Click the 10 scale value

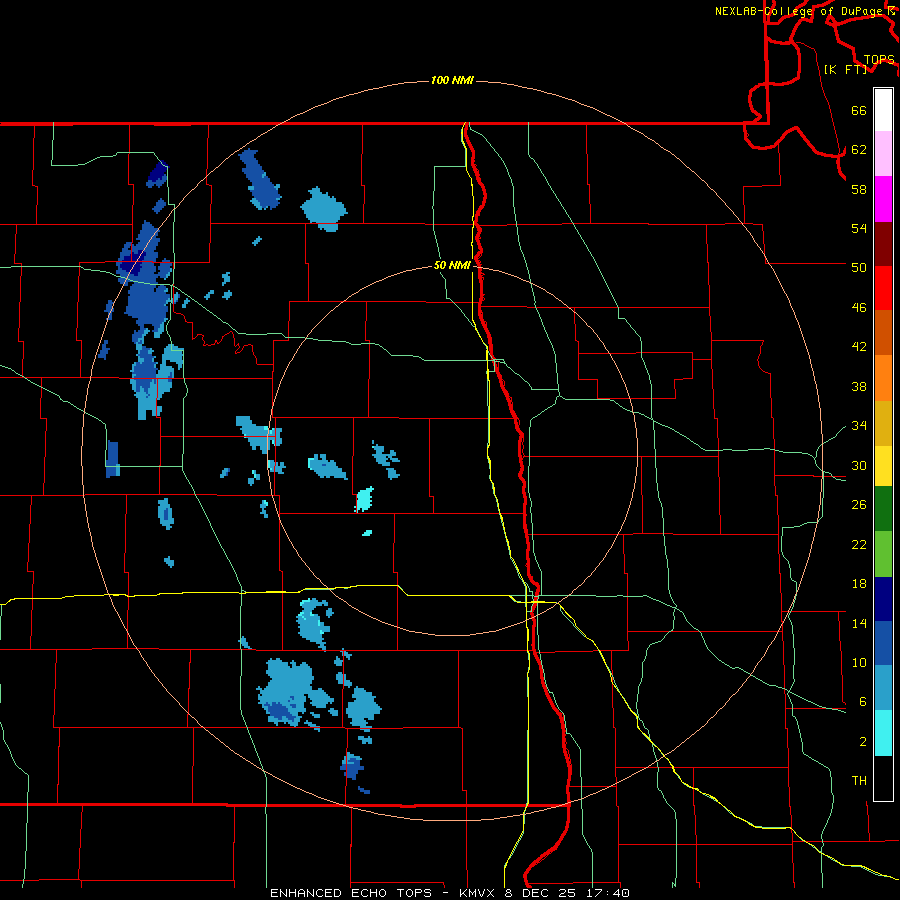(859, 663)
